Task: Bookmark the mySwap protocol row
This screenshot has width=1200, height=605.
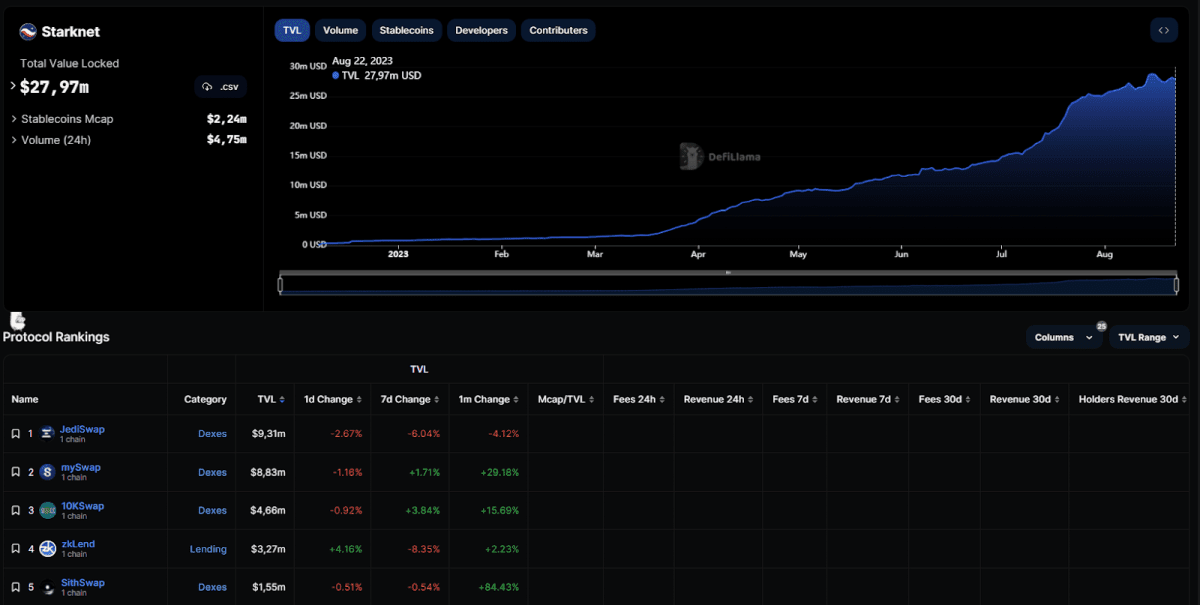Action: pyautogui.click(x=15, y=472)
